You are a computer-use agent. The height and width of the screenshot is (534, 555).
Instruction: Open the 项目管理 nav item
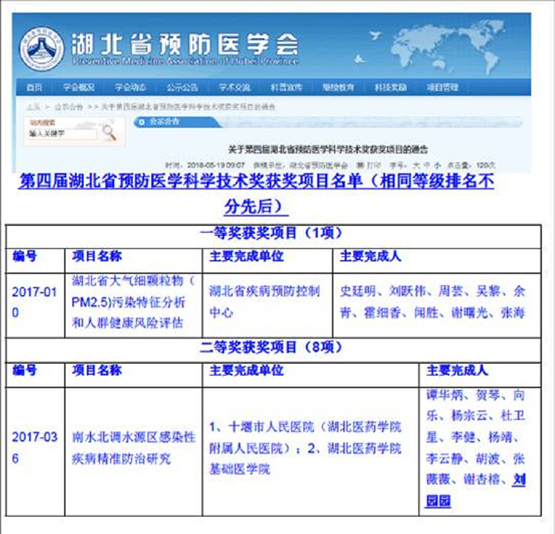[442, 87]
